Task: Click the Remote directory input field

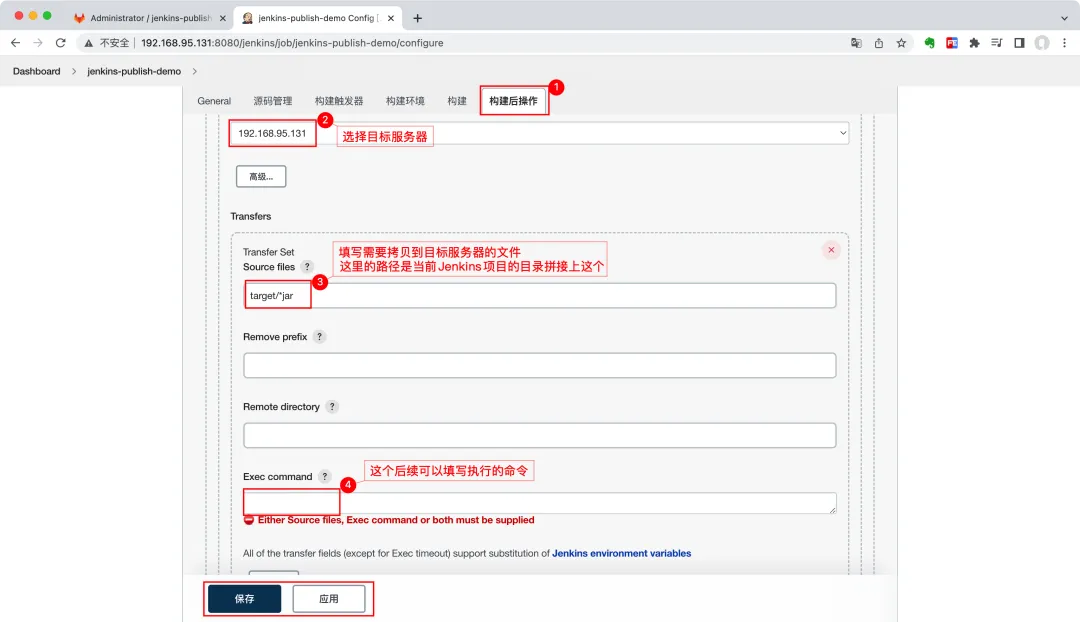Action: click(540, 435)
